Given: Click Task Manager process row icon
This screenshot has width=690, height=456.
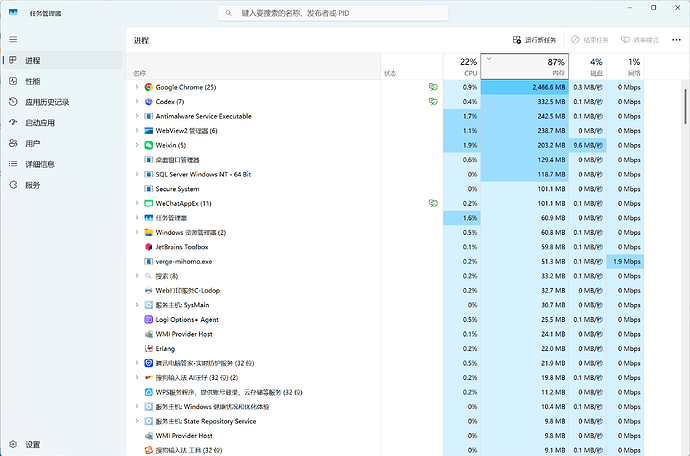Looking at the screenshot, I should click(149, 218).
